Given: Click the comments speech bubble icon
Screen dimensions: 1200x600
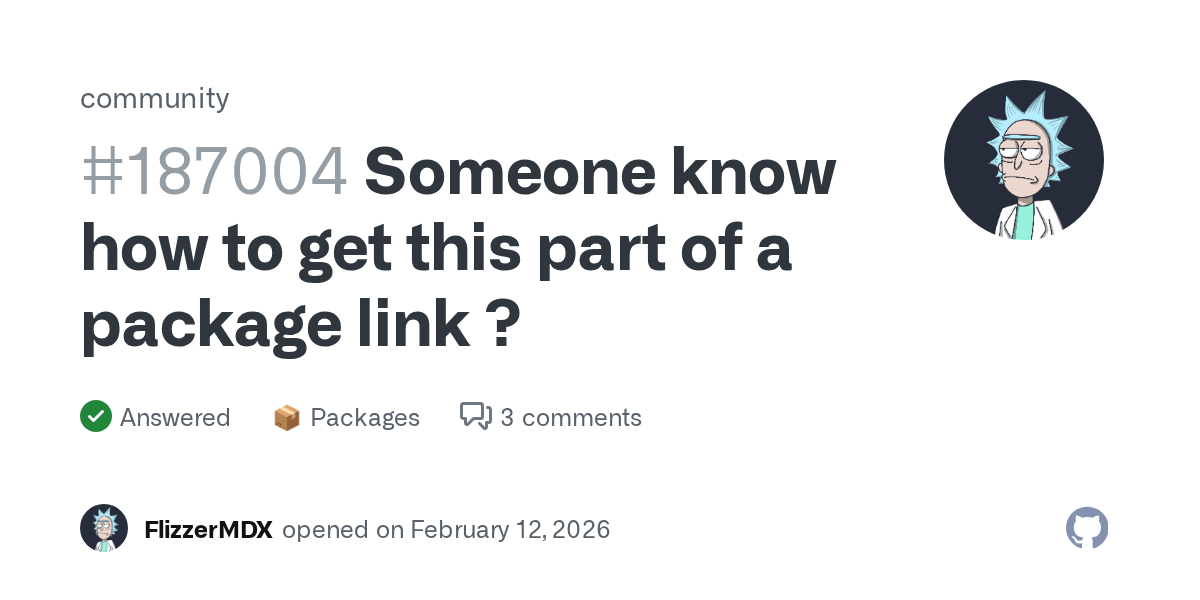Looking at the screenshot, I should tap(476, 416).
